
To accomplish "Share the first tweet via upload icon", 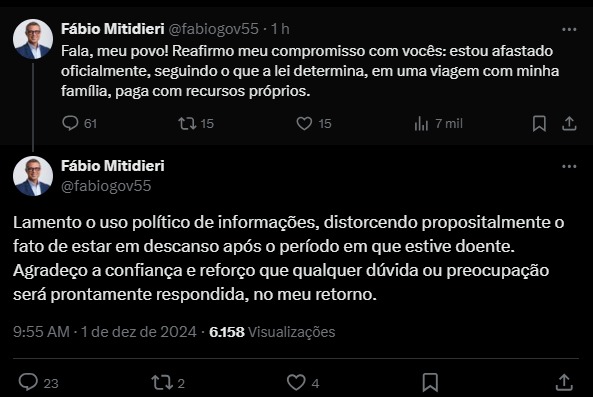I will (569, 123).
